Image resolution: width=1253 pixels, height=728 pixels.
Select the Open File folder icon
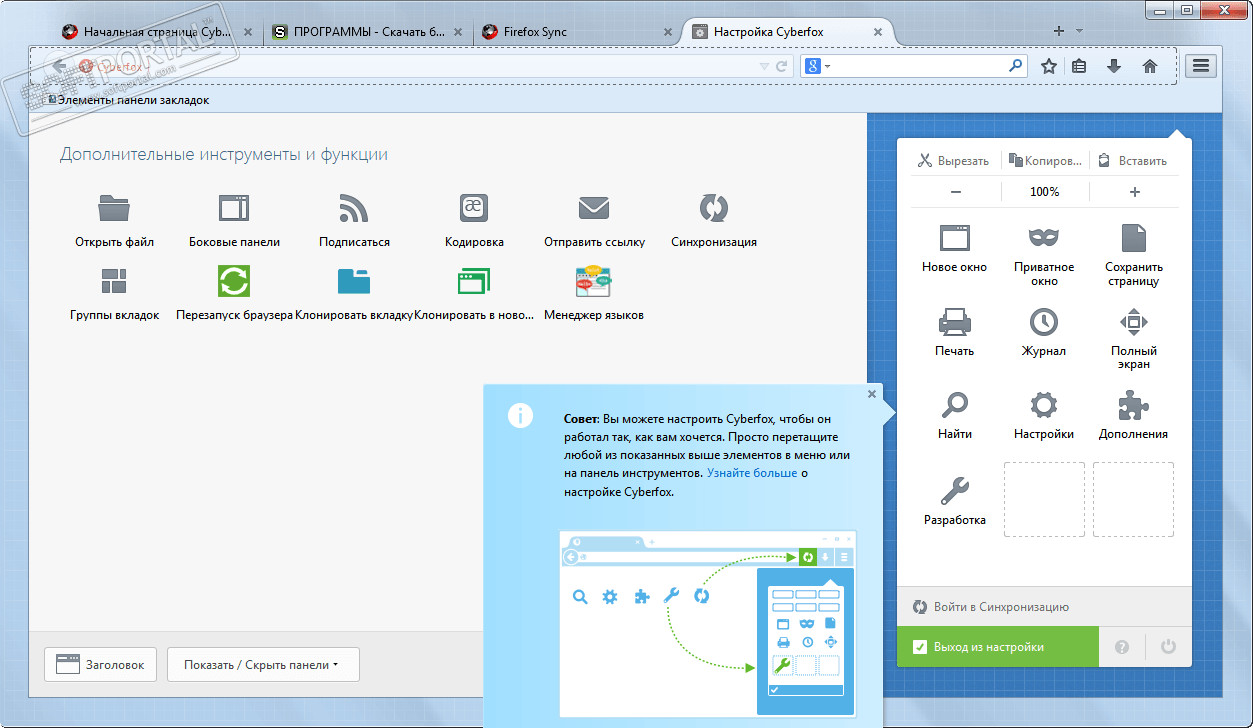(114, 208)
